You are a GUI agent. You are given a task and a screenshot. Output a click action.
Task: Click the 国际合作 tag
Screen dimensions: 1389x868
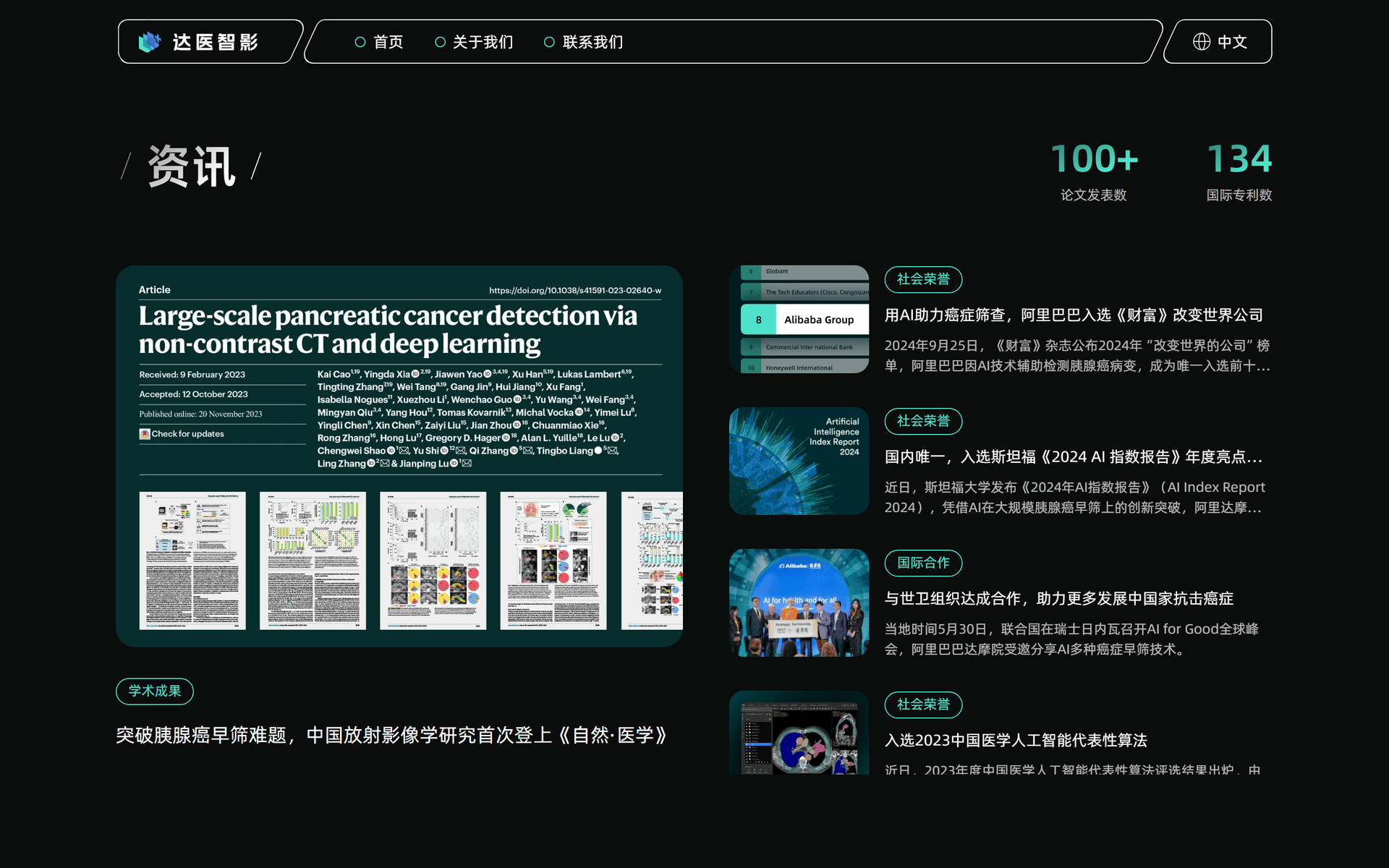(x=923, y=563)
